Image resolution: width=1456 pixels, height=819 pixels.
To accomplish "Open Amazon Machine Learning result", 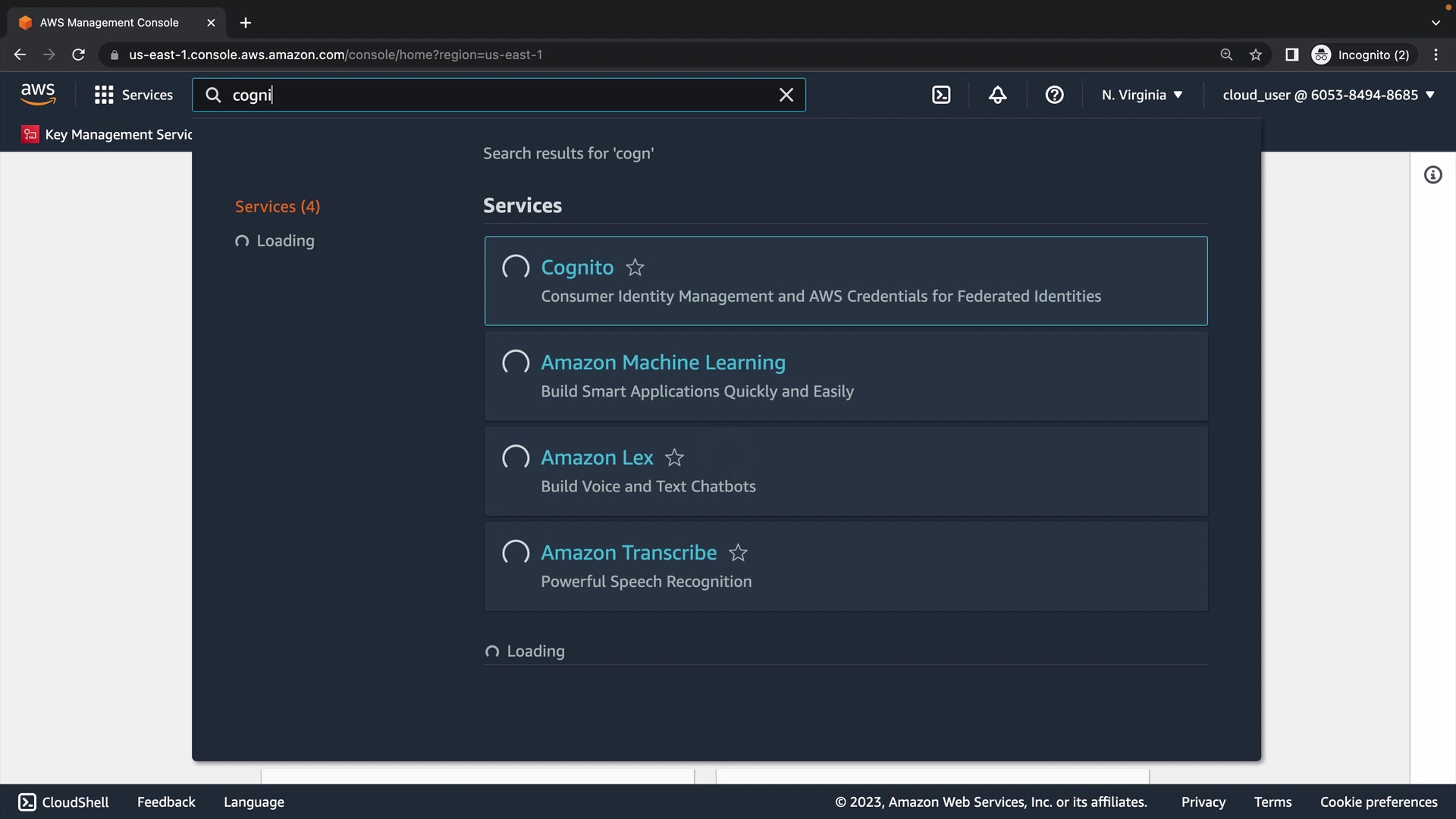I will click(x=663, y=362).
